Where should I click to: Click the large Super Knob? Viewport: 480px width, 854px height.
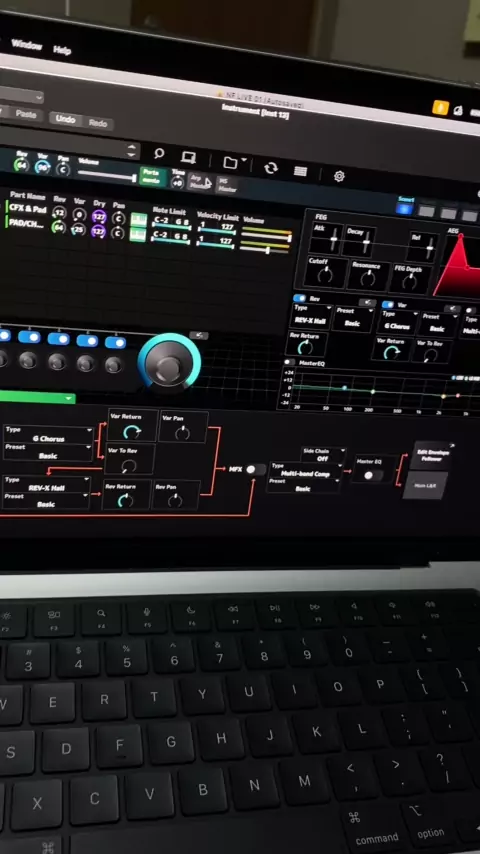click(169, 364)
